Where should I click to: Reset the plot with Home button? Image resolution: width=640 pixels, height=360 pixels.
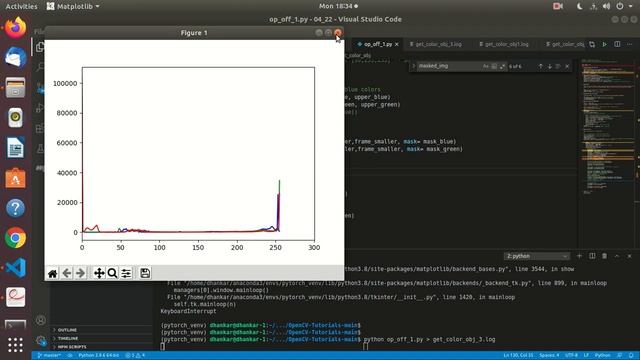[x=53, y=273]
